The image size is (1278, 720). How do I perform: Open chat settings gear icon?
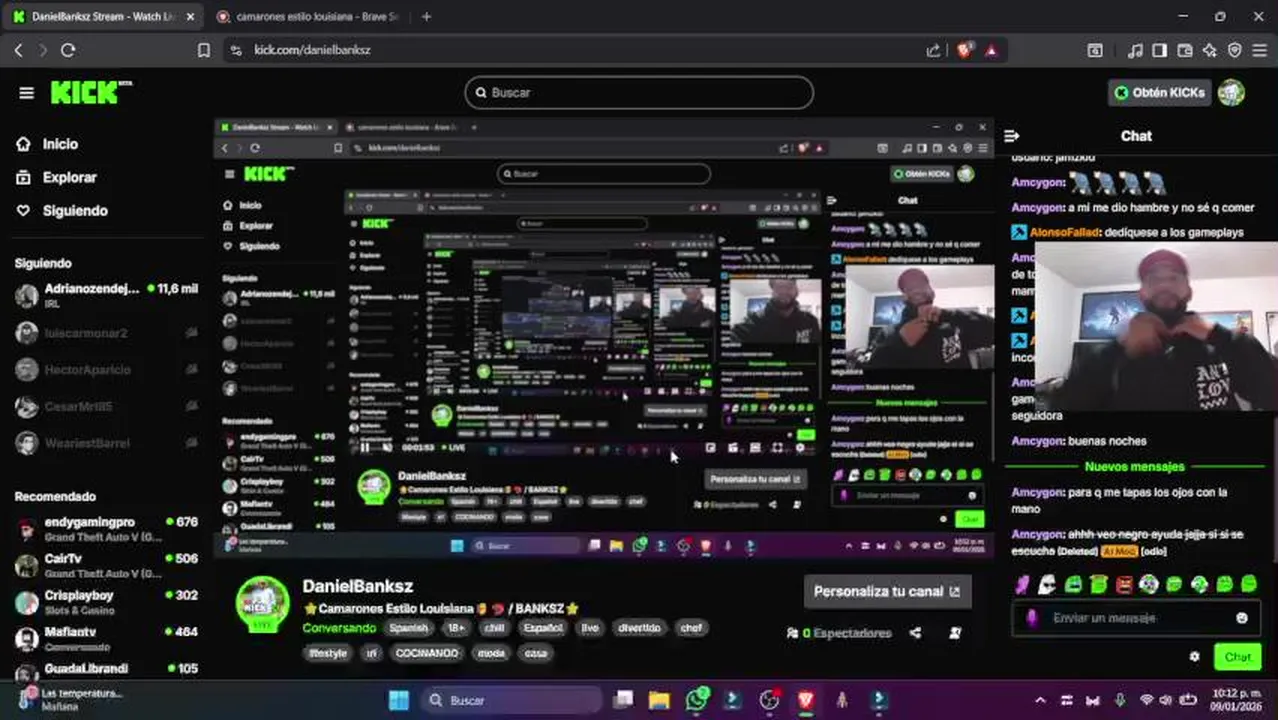pos(1194,657)
